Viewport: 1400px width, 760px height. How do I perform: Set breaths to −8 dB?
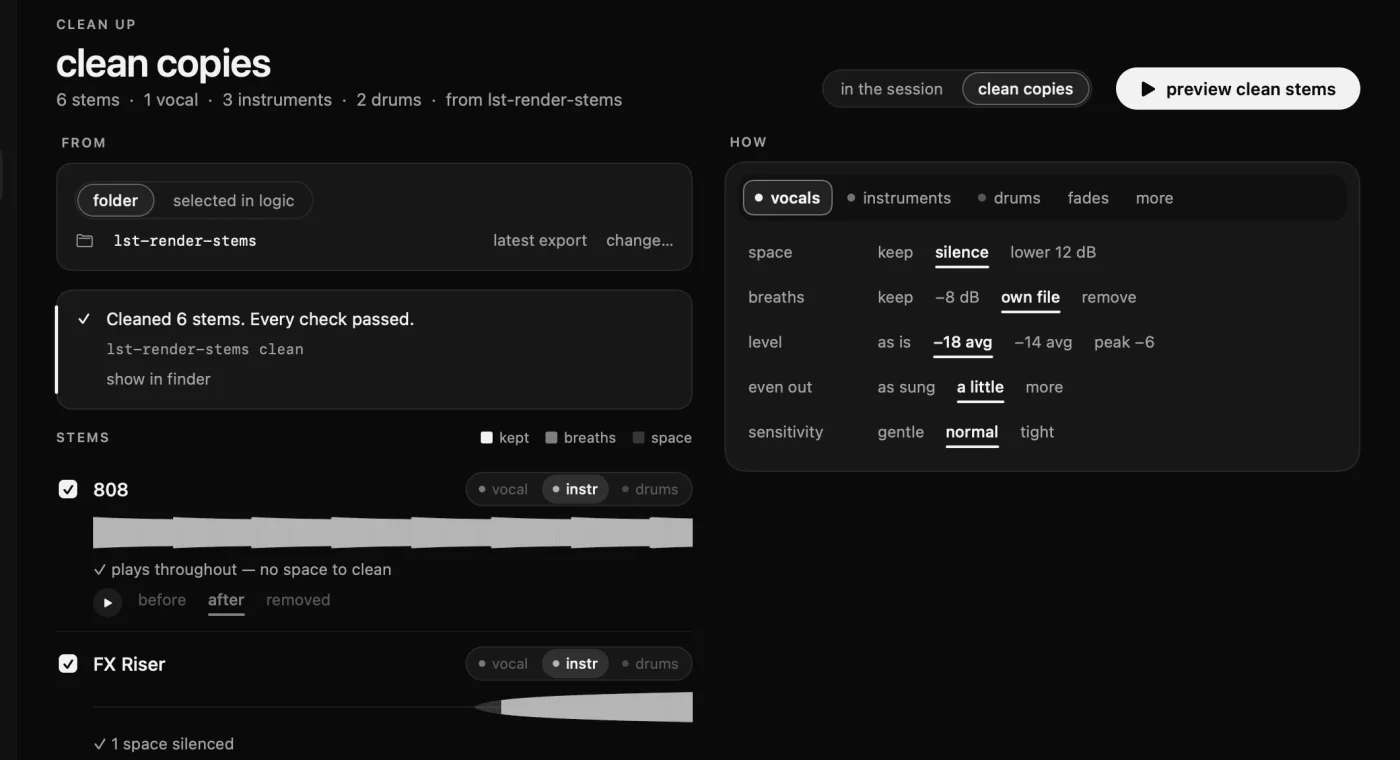click(x=957, y=297)
